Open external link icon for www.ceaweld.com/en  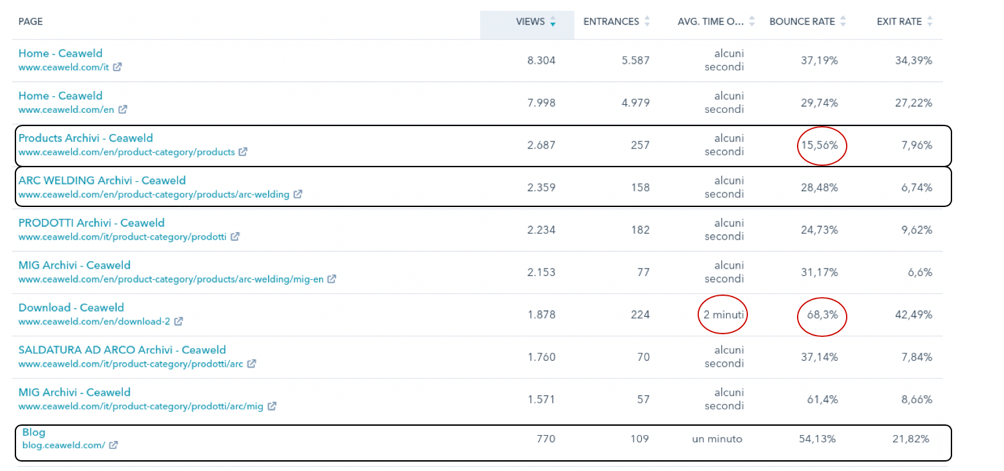[x=123, y=109]
